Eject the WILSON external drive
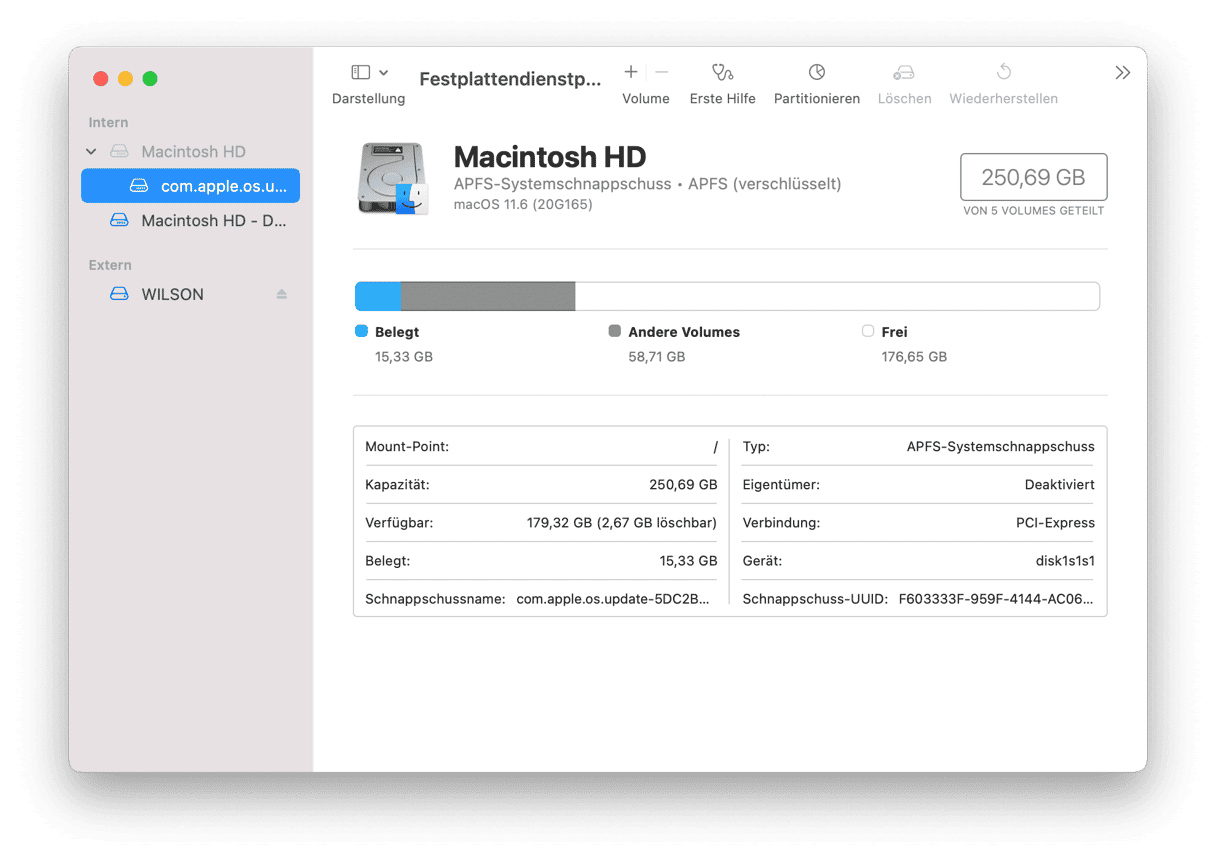The height and width of the screenshot is (863, 1216). (282, 294)
